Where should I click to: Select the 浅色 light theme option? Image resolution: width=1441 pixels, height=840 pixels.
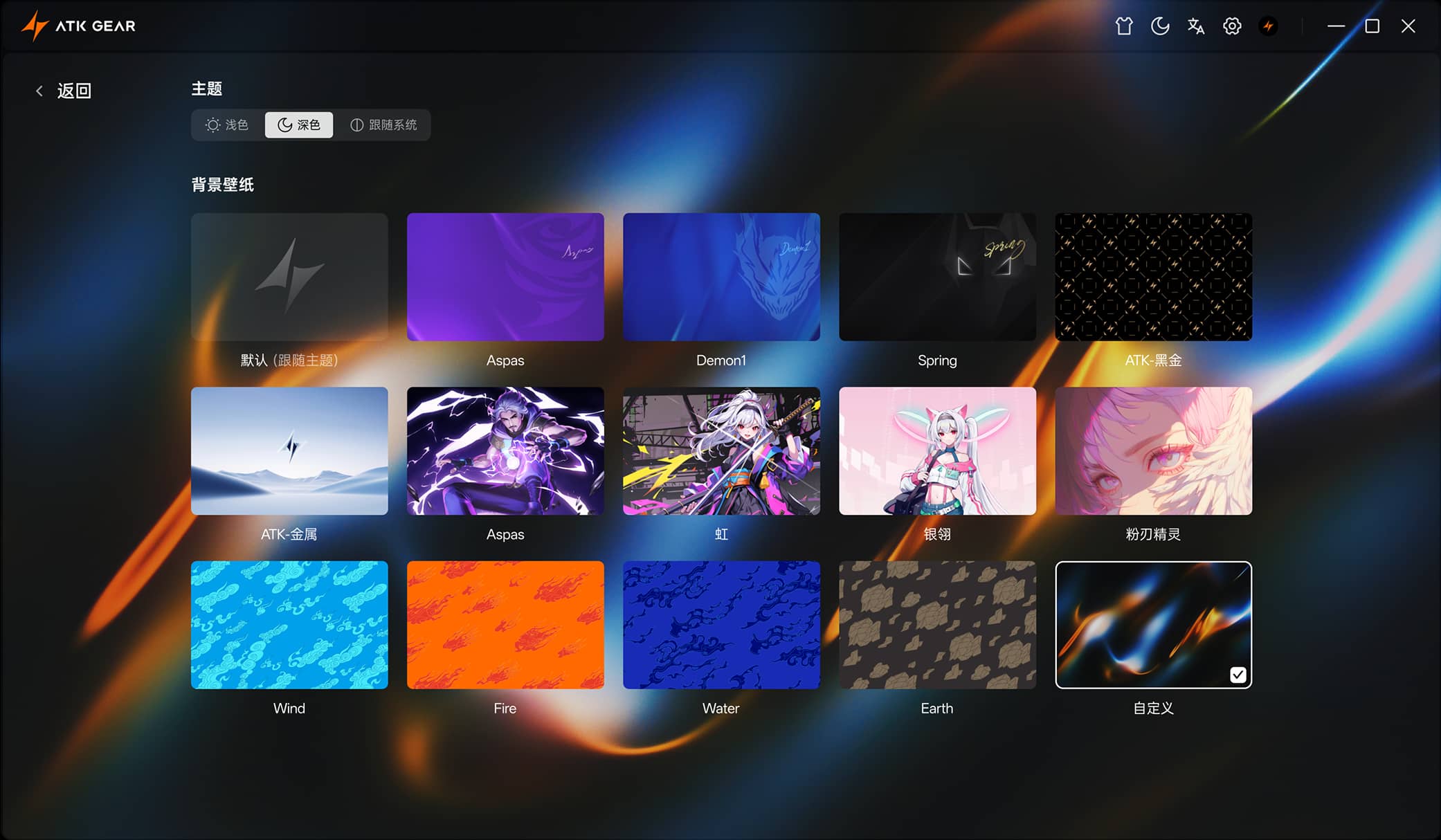227,125
